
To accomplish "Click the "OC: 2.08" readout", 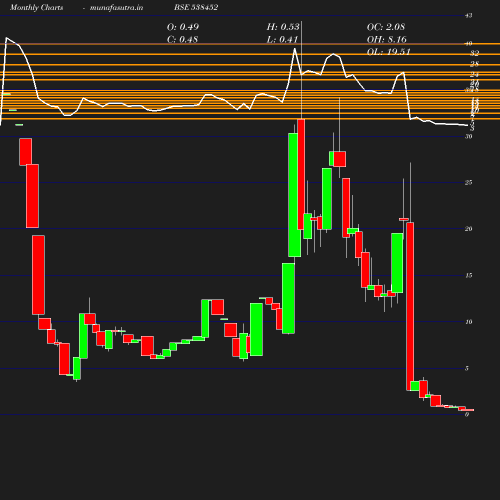I will [x=386, y=27].
